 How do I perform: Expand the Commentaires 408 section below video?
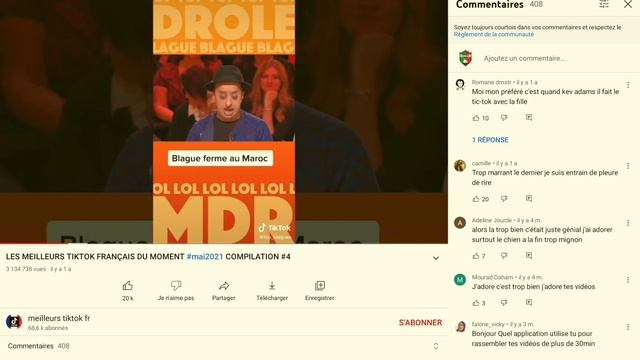(436, 346)
